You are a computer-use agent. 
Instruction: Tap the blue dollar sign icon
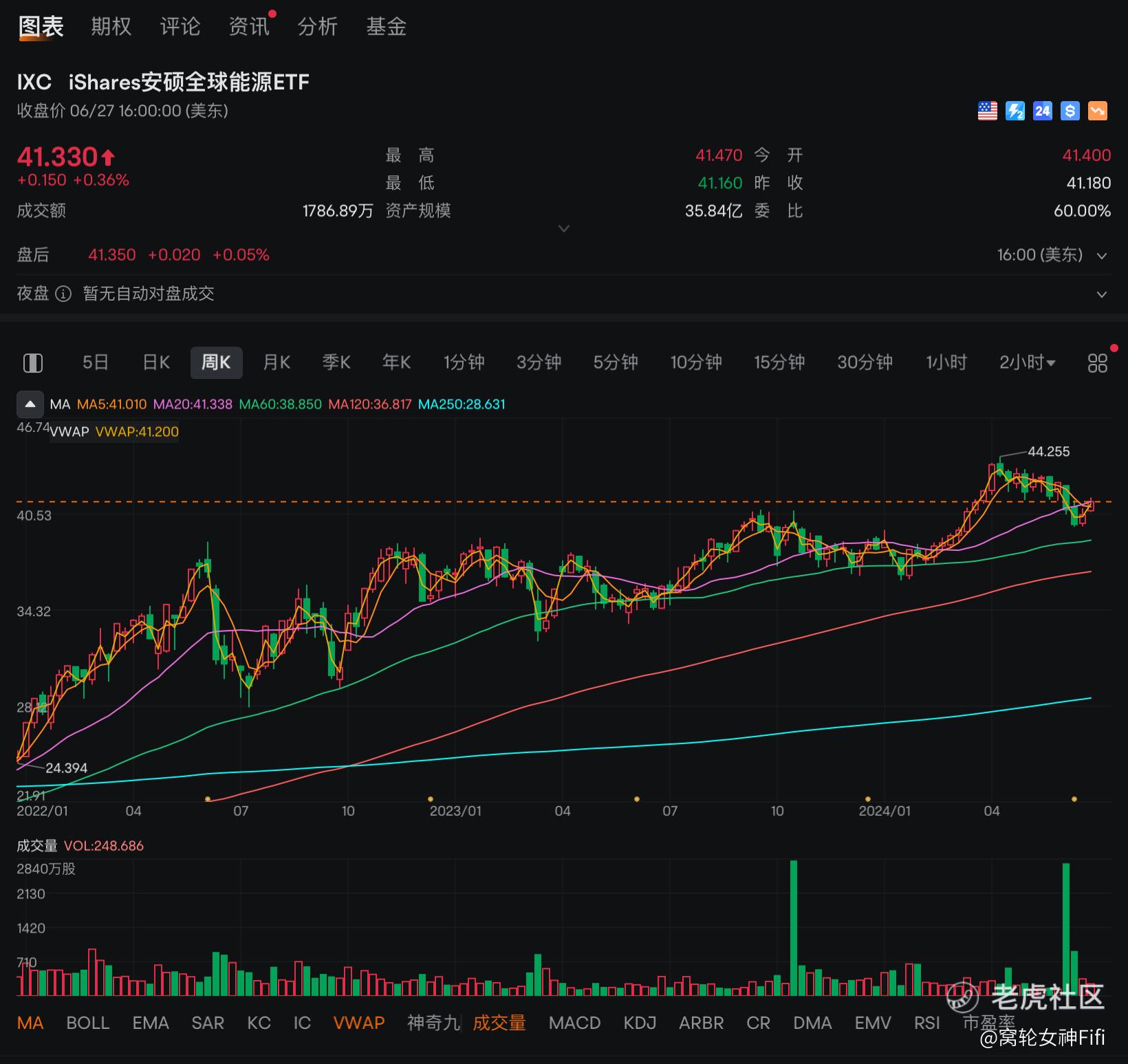tap(1070, 111)
